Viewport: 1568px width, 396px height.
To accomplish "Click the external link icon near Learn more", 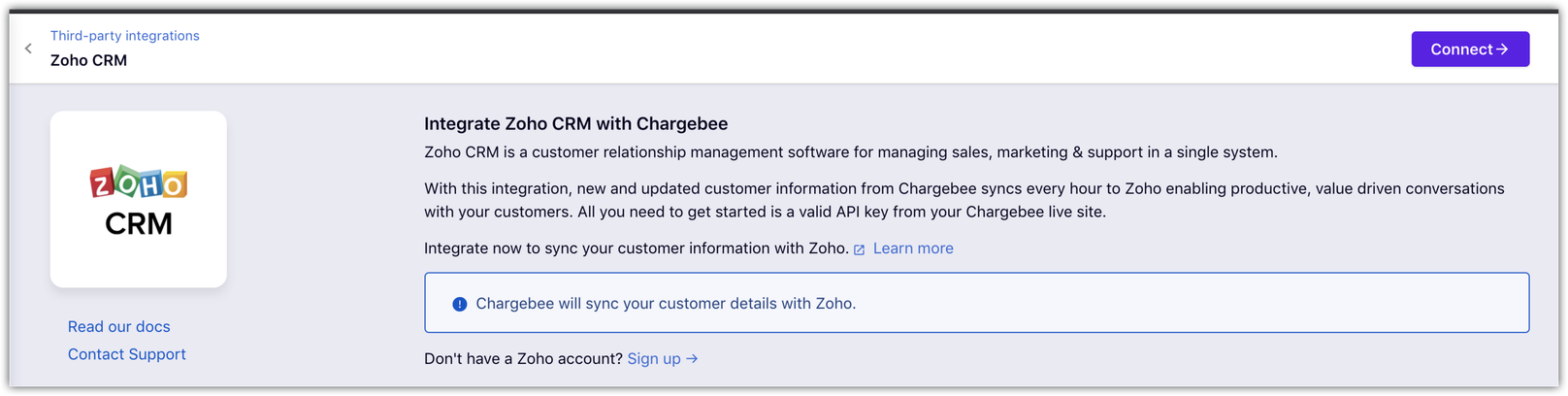I will [x=859, y=249].
